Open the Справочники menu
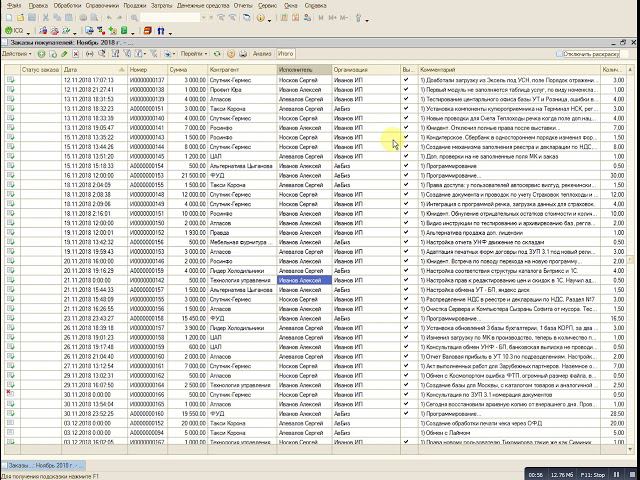Image resolution: width=640 pixels, height=480 pixels. click(102, 6)
